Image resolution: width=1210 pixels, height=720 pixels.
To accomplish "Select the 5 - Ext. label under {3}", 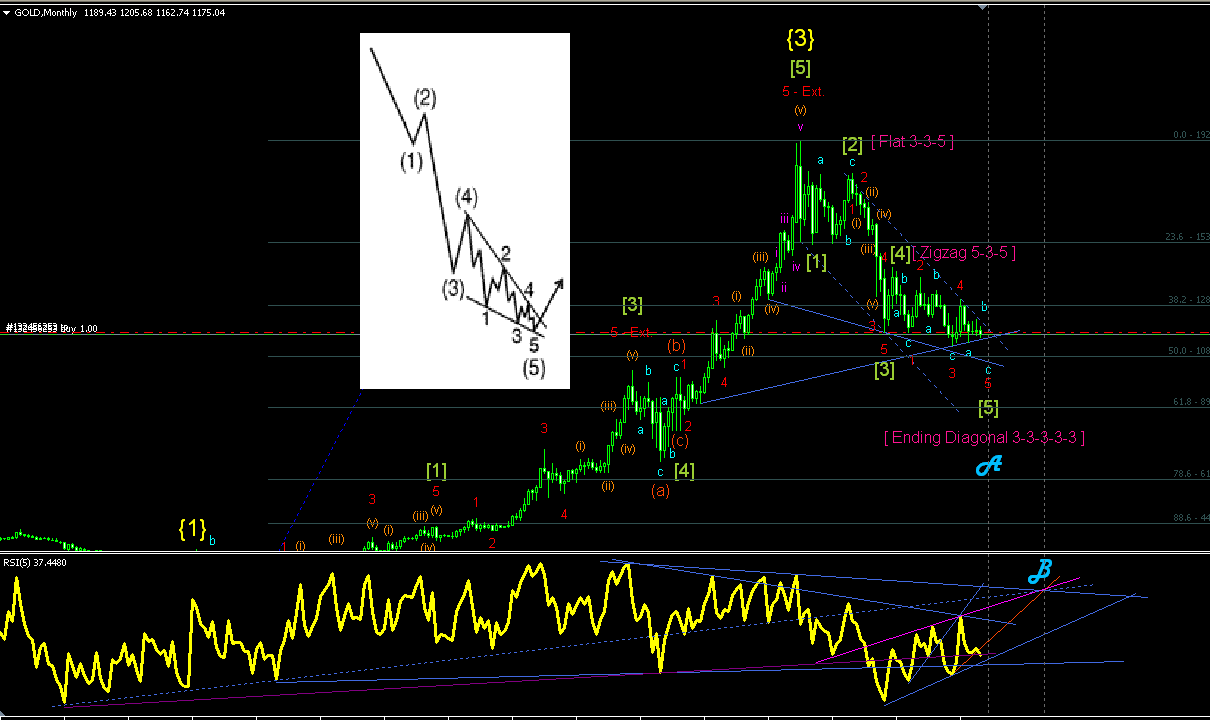I will pyautogui.click(x=803, y=91).
